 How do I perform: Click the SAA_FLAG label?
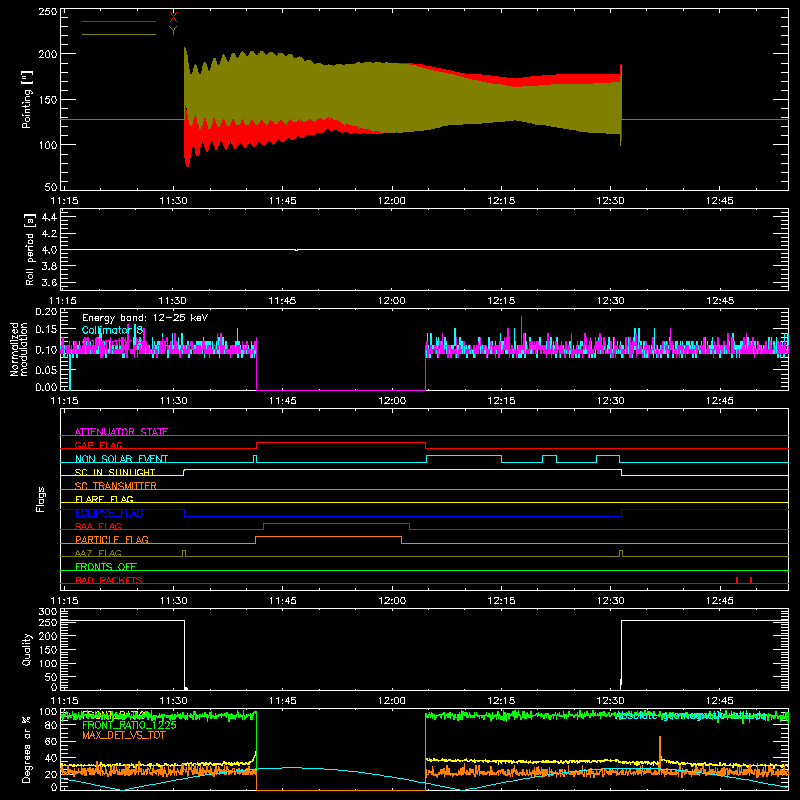(x=98, y=526)
